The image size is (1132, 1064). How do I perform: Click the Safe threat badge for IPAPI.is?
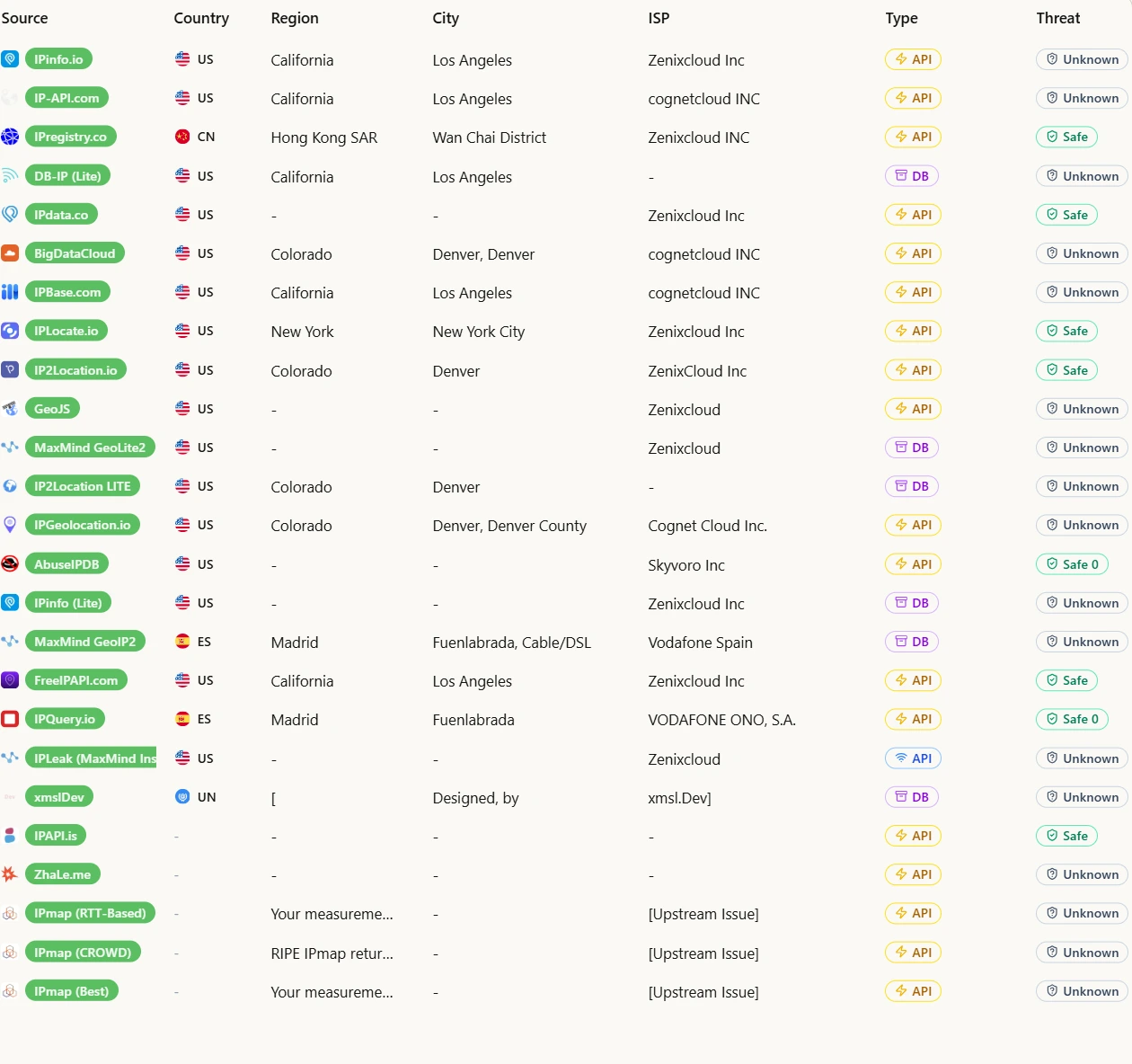pos(1066,836)
